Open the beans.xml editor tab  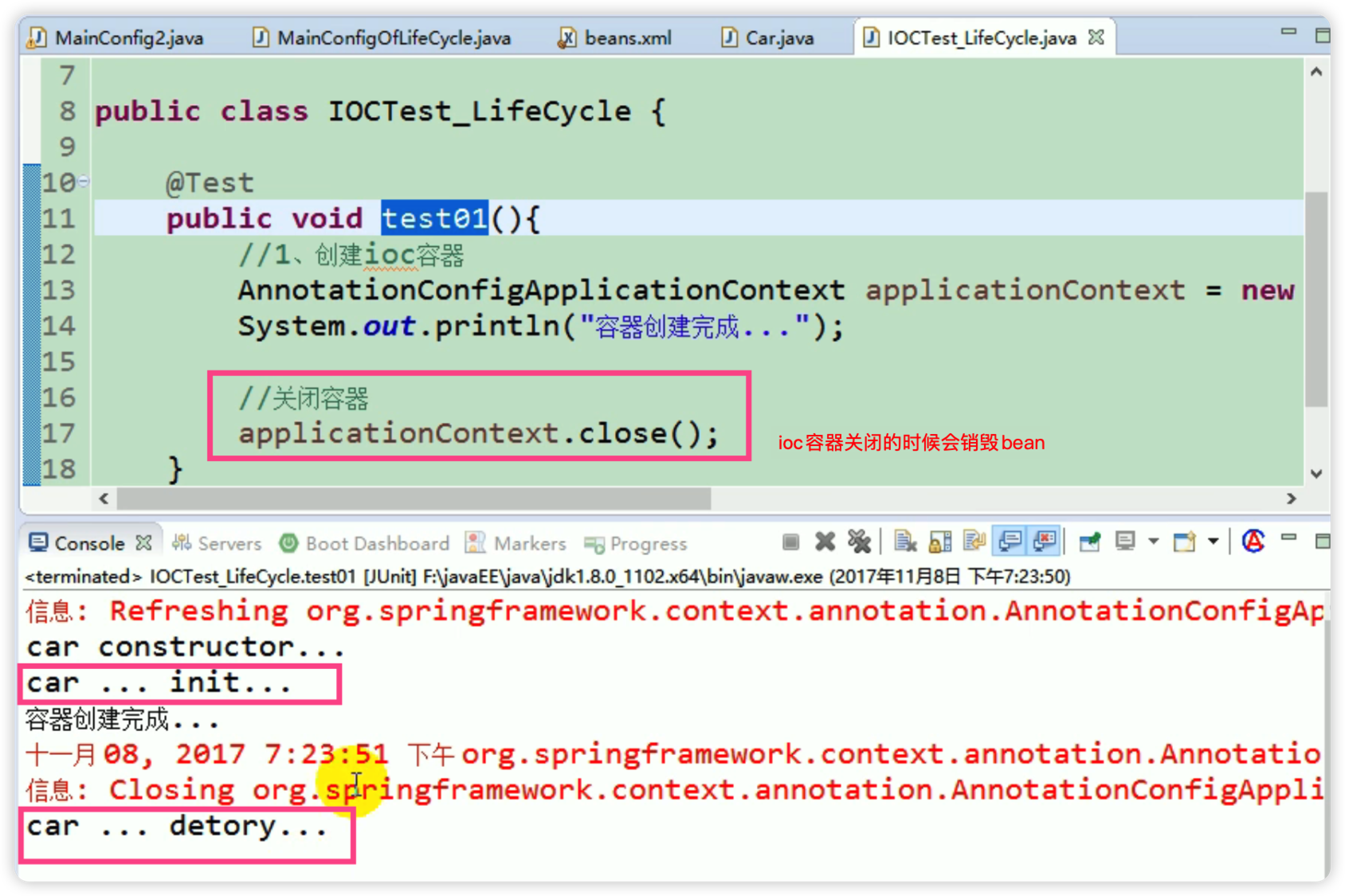(x=615, y=37)
